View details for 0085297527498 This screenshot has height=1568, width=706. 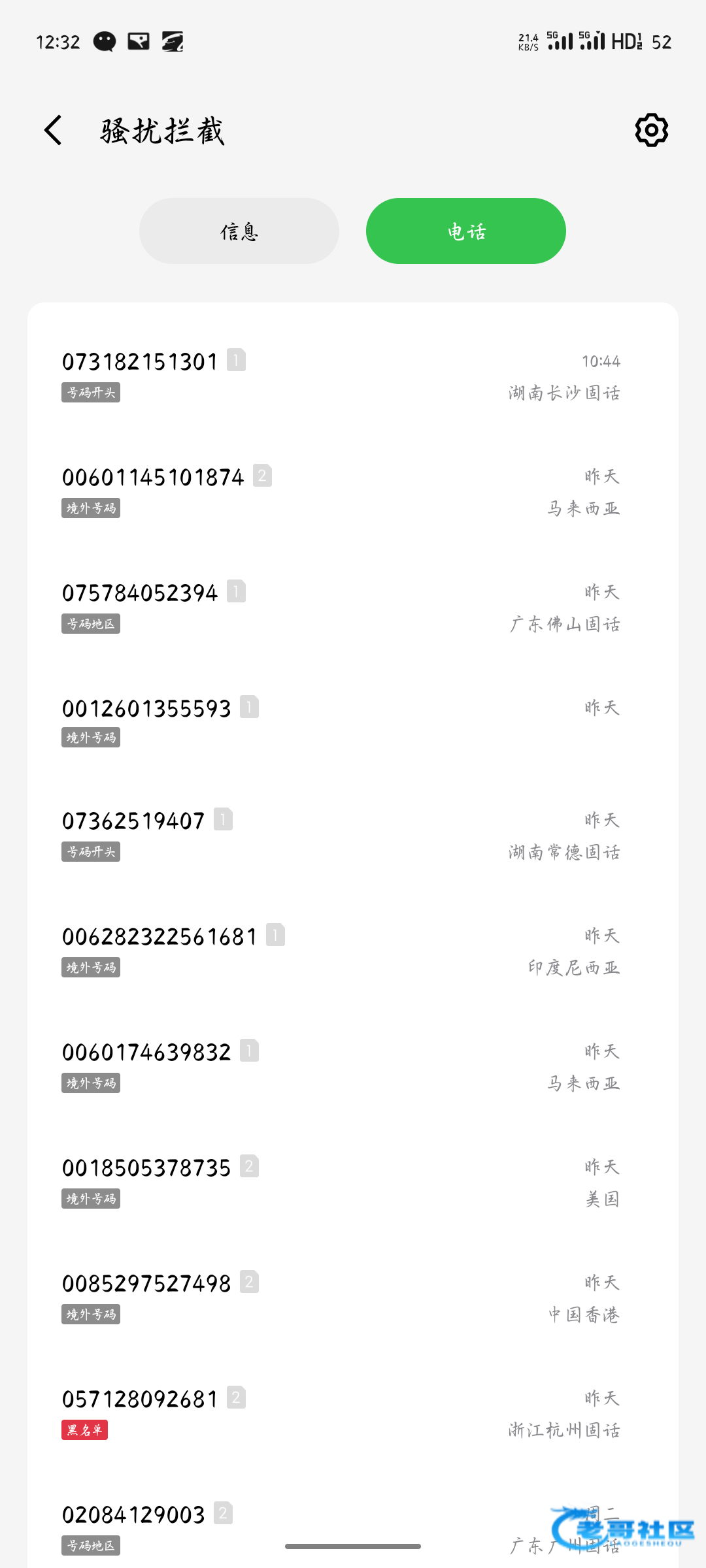pyautogui.click(x=146, y=1284)
